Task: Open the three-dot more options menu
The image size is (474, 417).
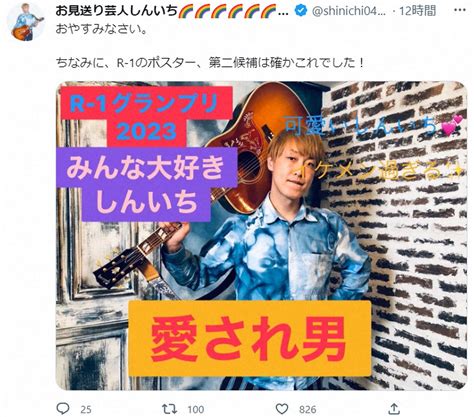Action: (459, 10)
